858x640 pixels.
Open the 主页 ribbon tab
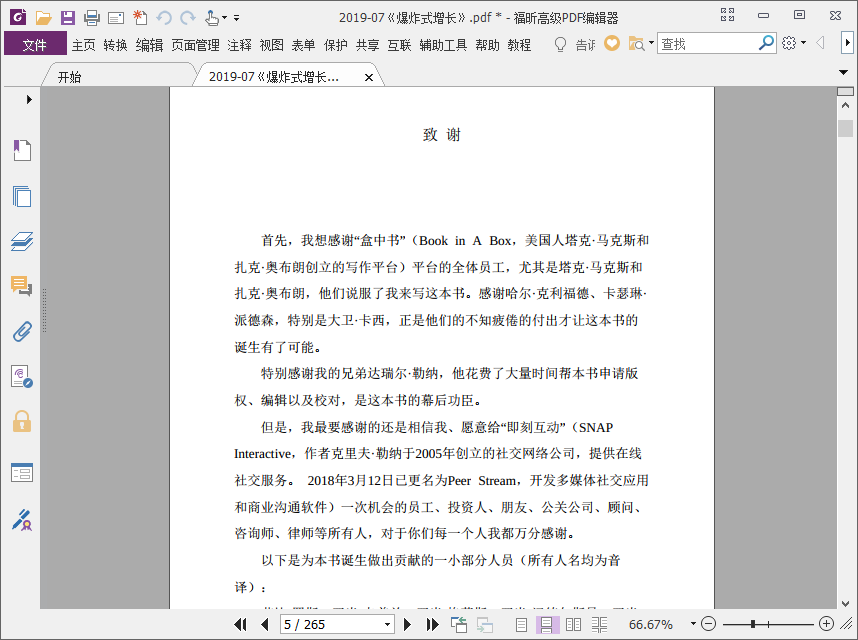click(84, 45)
